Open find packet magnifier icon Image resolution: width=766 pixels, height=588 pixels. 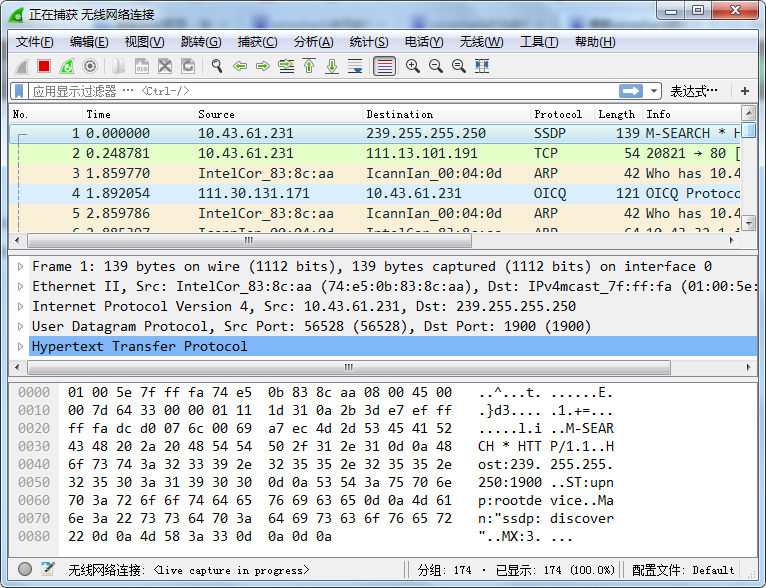[217, 66]
